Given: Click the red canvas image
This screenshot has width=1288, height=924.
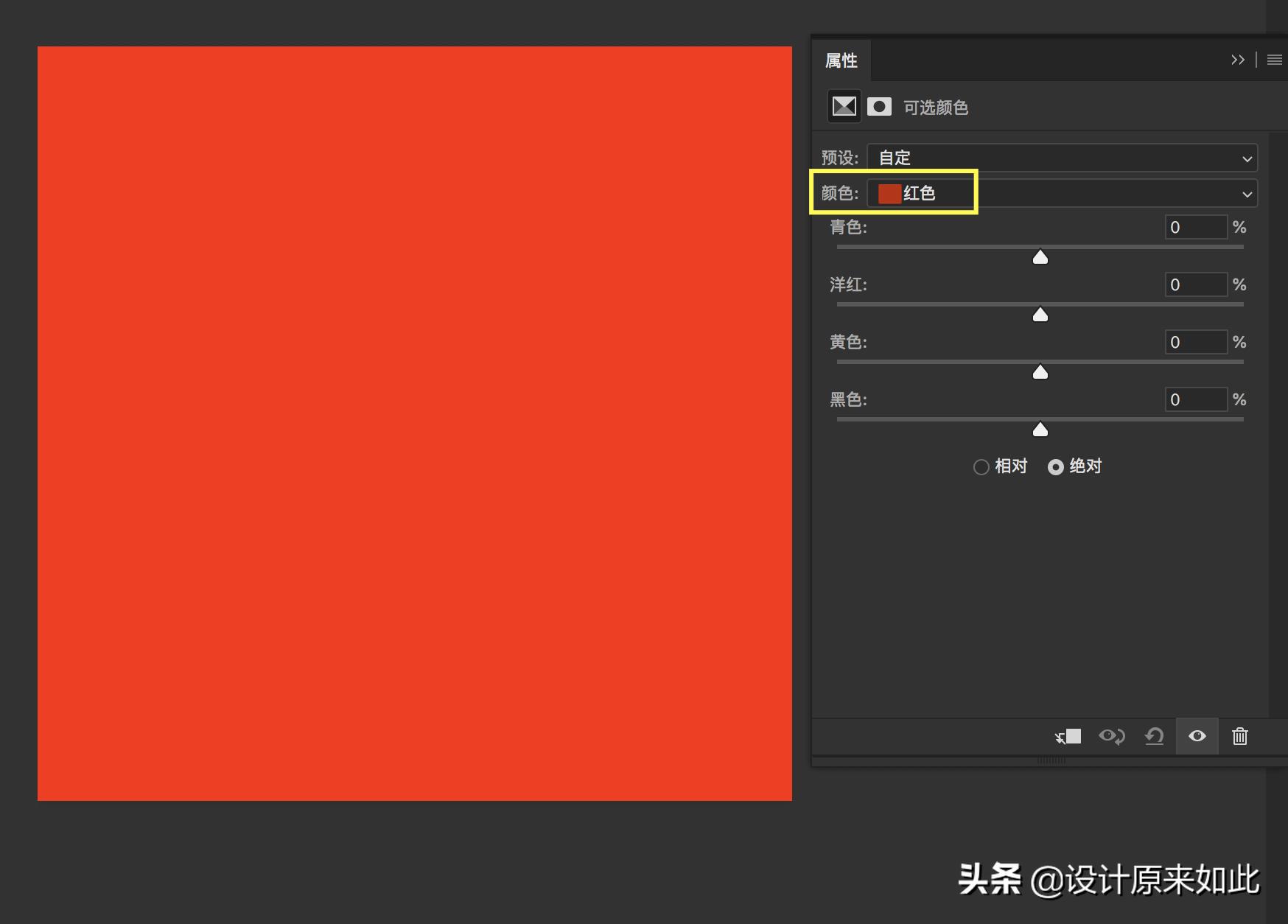Looking at the screenshot, I should tap(415, 424).
